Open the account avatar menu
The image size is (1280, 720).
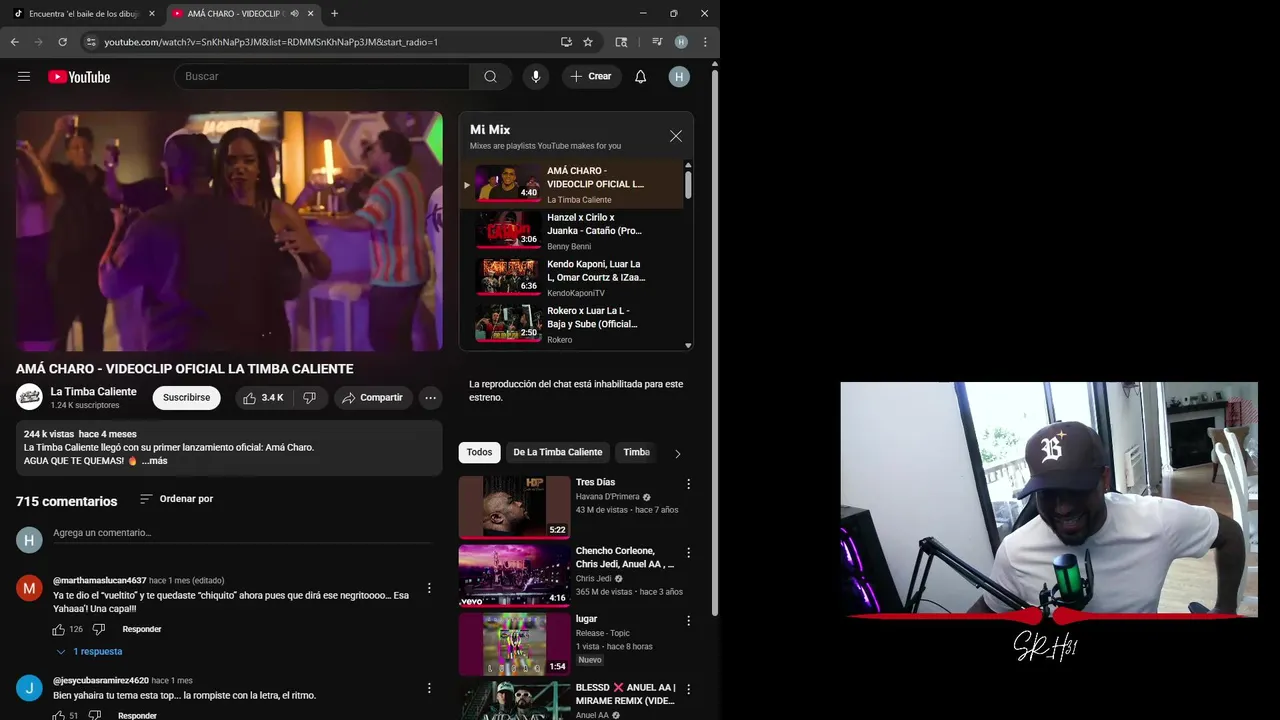[x=679, y=76]
